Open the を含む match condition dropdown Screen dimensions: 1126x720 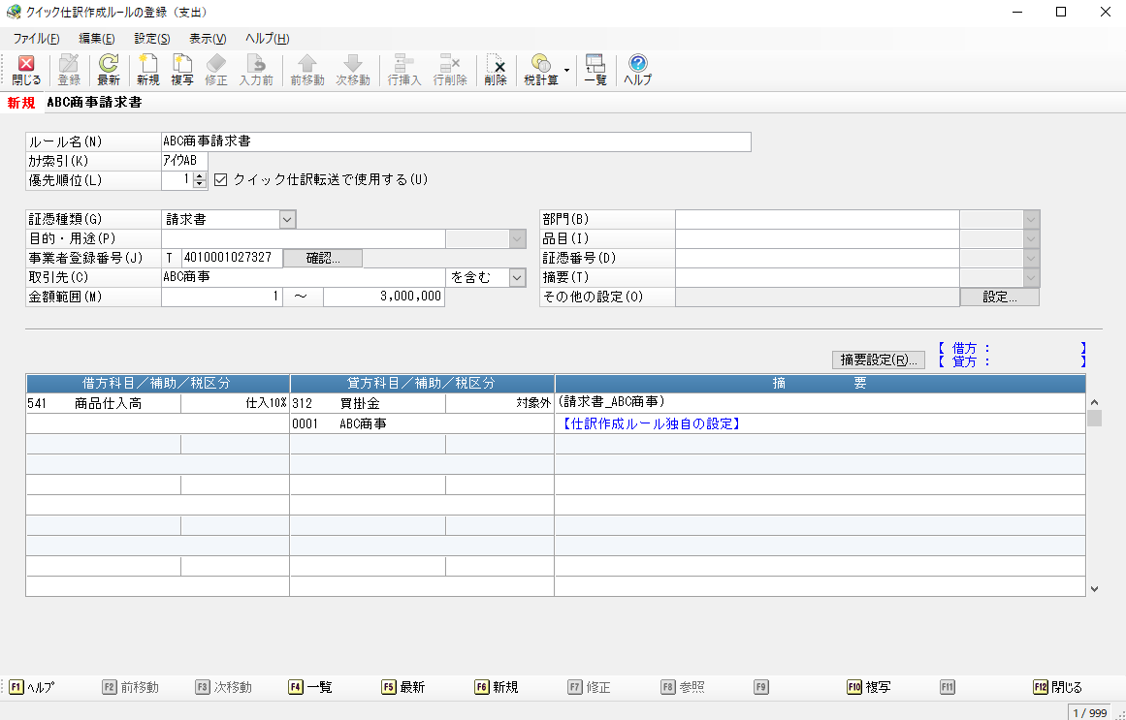click(x=517, y=278)
